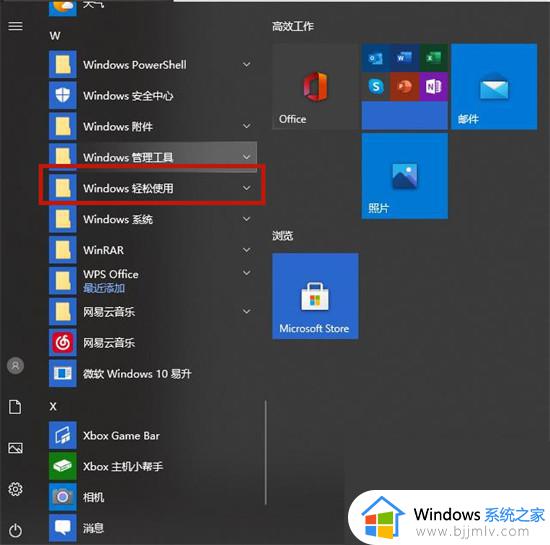Image resolution: width=550 pixels, height=545 pixels.
Task: Click the W letter index header
Action: click(55, 36)
